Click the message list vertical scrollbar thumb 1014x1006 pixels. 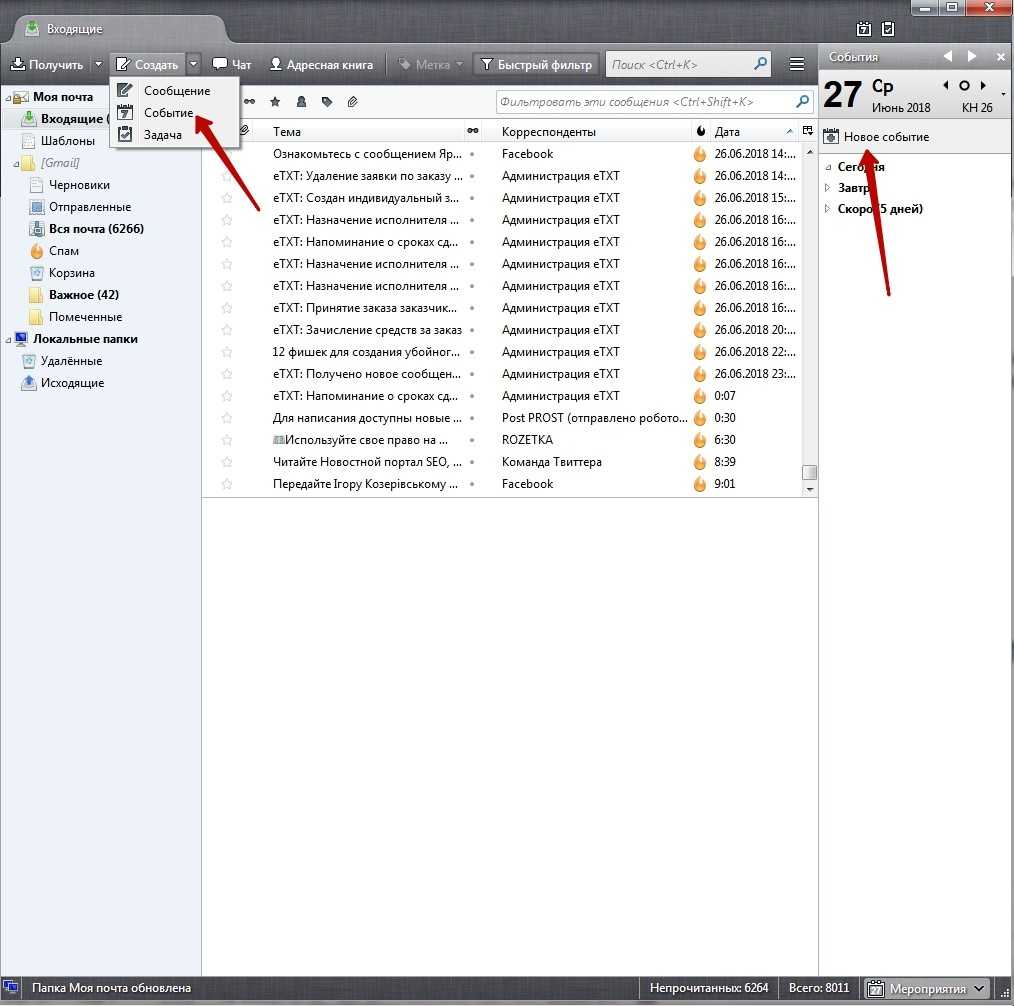click(810, 473)
